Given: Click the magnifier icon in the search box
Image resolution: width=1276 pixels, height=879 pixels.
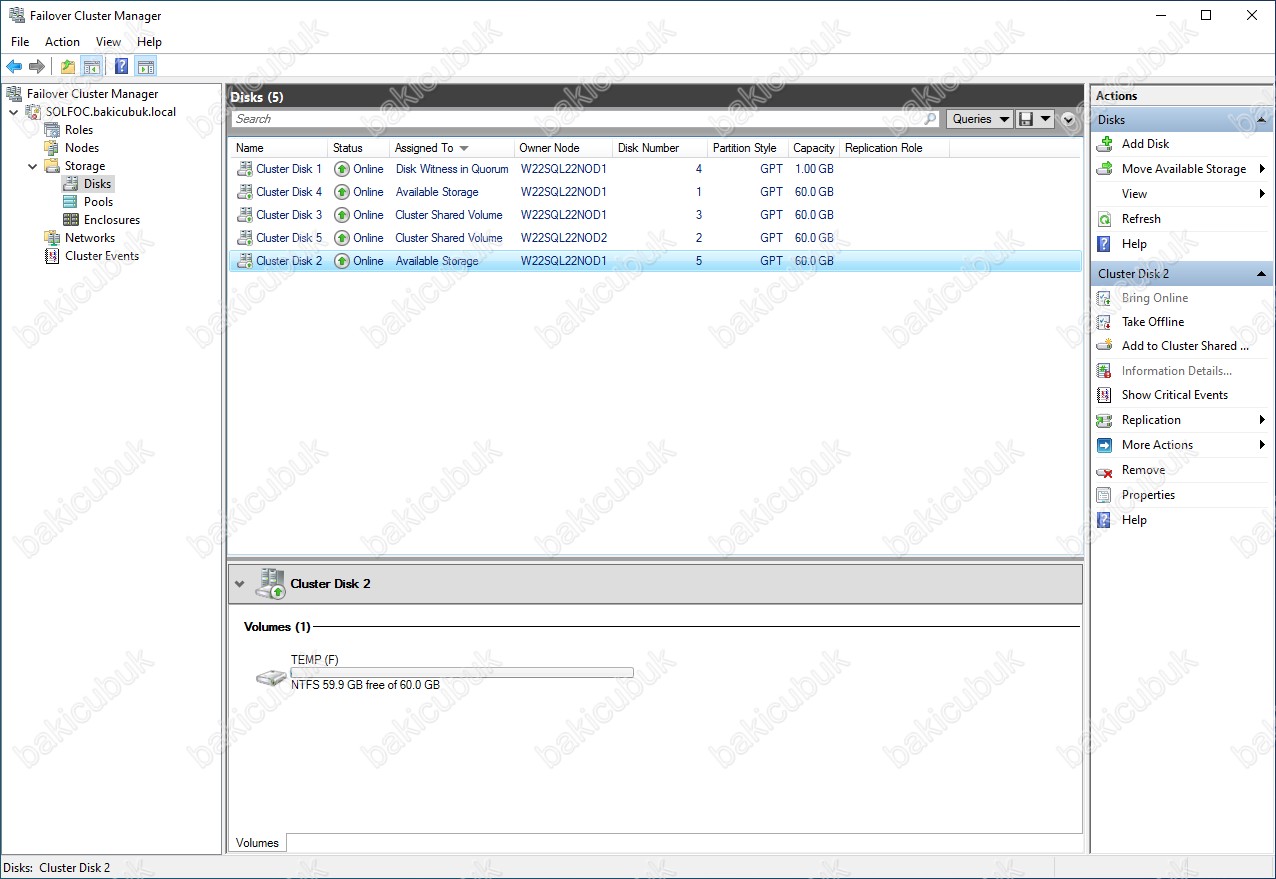Looking at the screenshot, I should (x=930, y=119).
